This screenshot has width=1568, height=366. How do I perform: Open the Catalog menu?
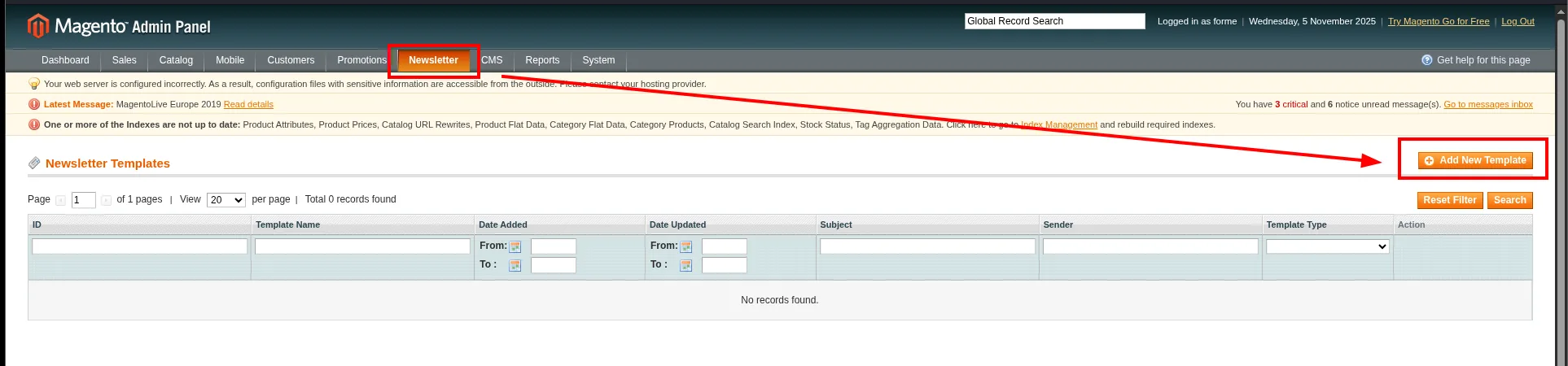click(176, 60)
